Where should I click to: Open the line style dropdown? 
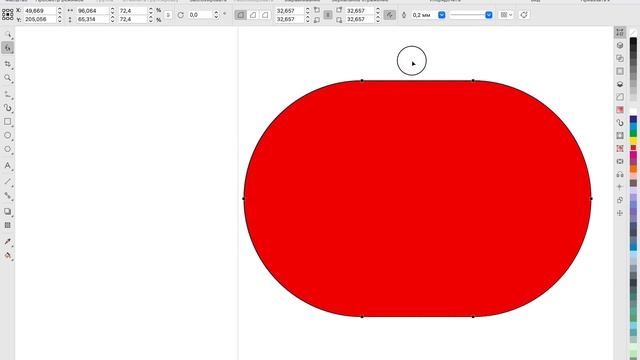[489, 15]
